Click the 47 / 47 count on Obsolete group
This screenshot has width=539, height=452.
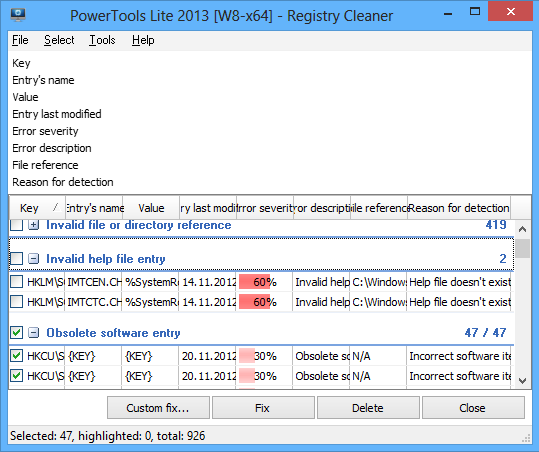pos(485,332)
